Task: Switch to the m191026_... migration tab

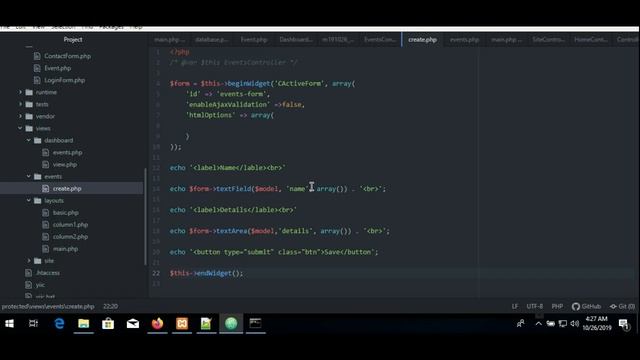Action: [338, 40]
